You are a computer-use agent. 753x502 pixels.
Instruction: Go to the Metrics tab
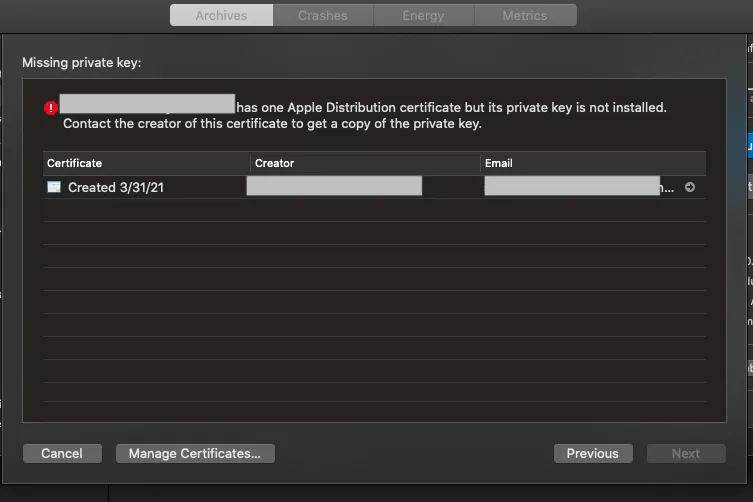(525, 15)
